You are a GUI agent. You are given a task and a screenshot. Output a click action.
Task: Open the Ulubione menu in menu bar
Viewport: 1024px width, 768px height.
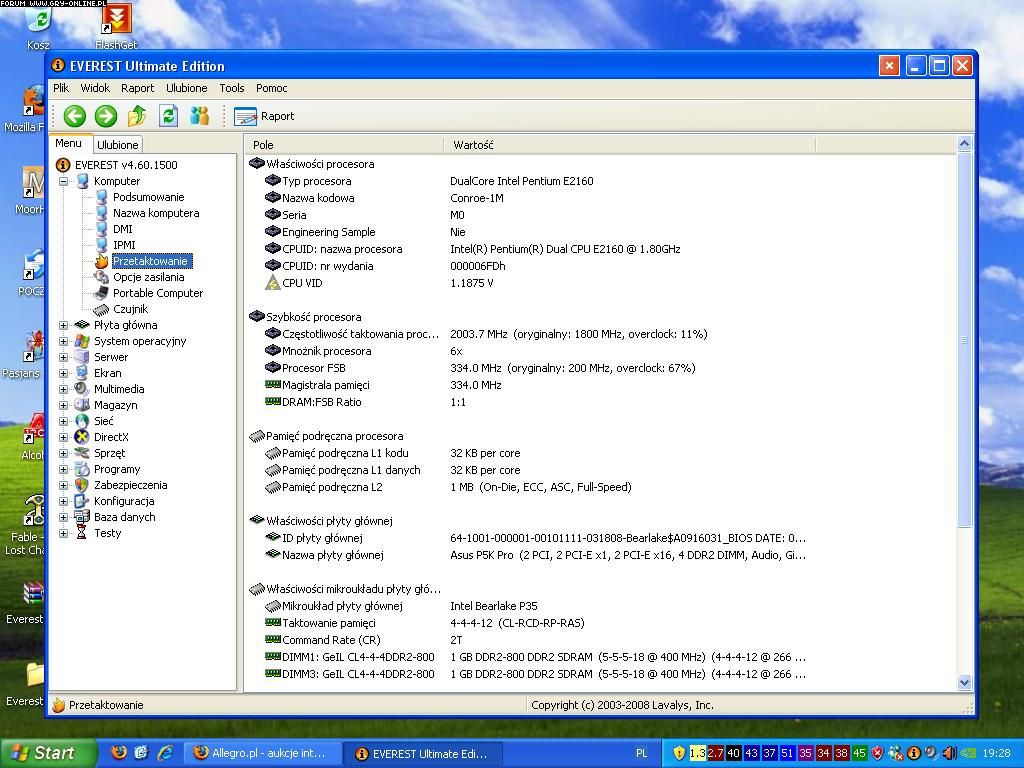pos(187,88)
